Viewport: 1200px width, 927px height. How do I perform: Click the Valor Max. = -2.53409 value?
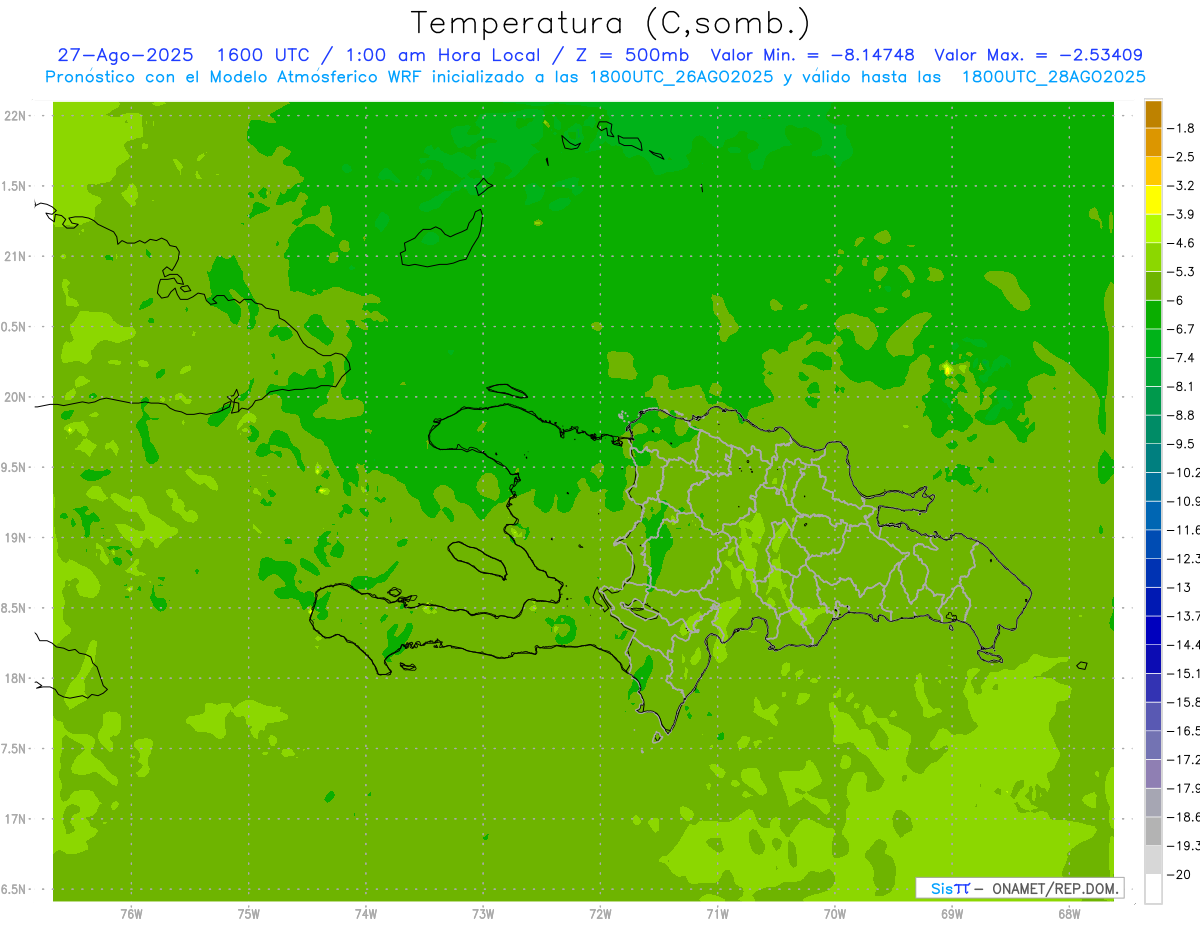tap(1038, 55)
